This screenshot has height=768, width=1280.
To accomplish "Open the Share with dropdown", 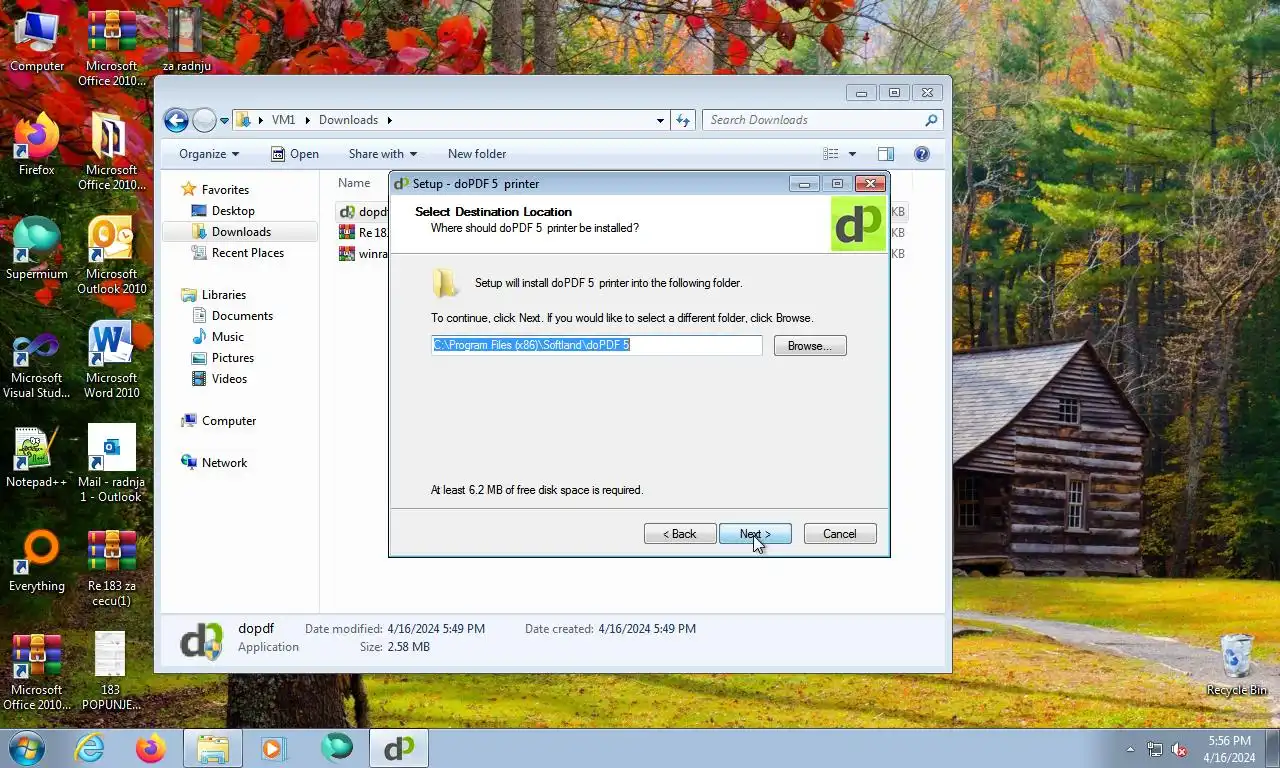I will [x=383, y=154].
